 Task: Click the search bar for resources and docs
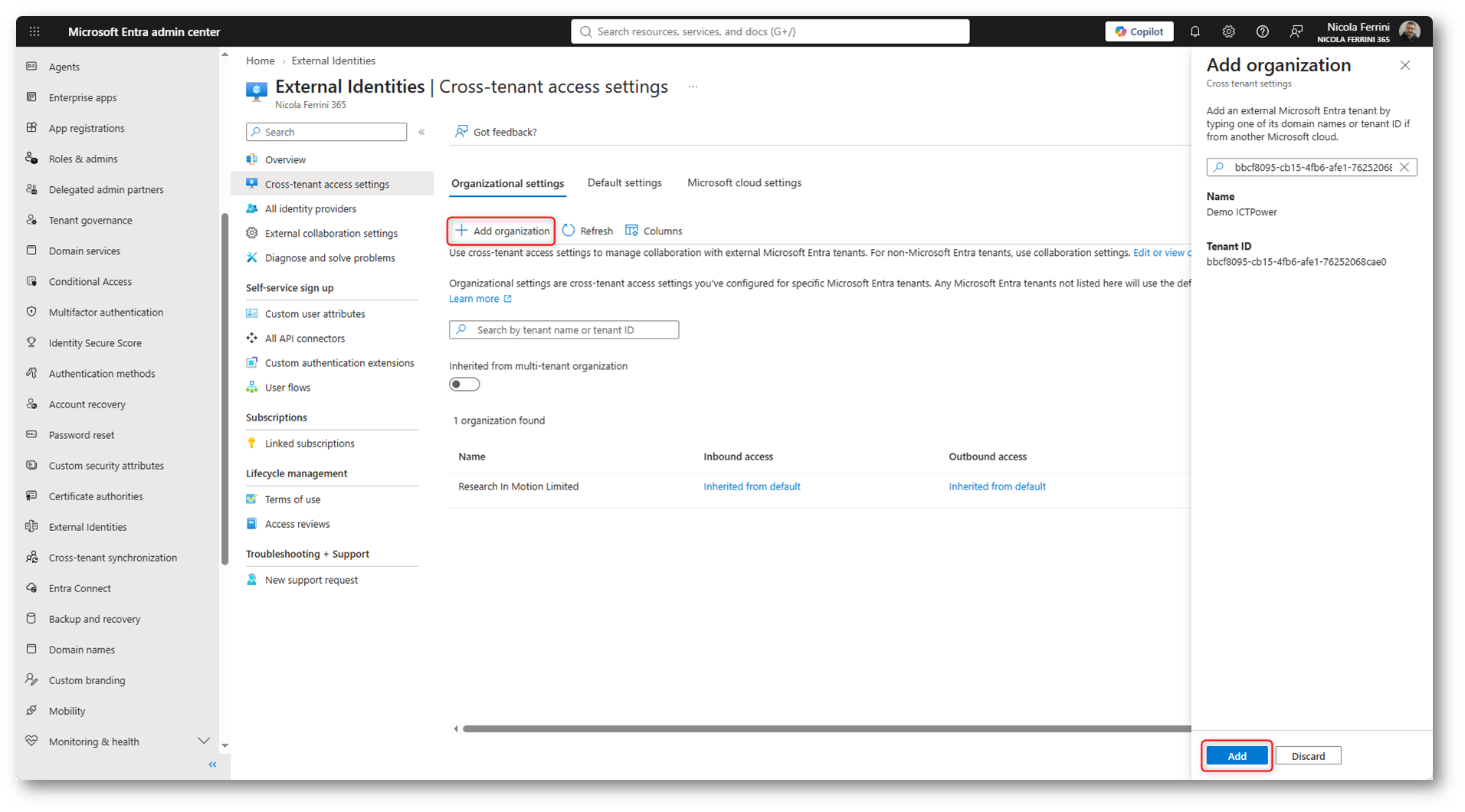tap(770, 31)
